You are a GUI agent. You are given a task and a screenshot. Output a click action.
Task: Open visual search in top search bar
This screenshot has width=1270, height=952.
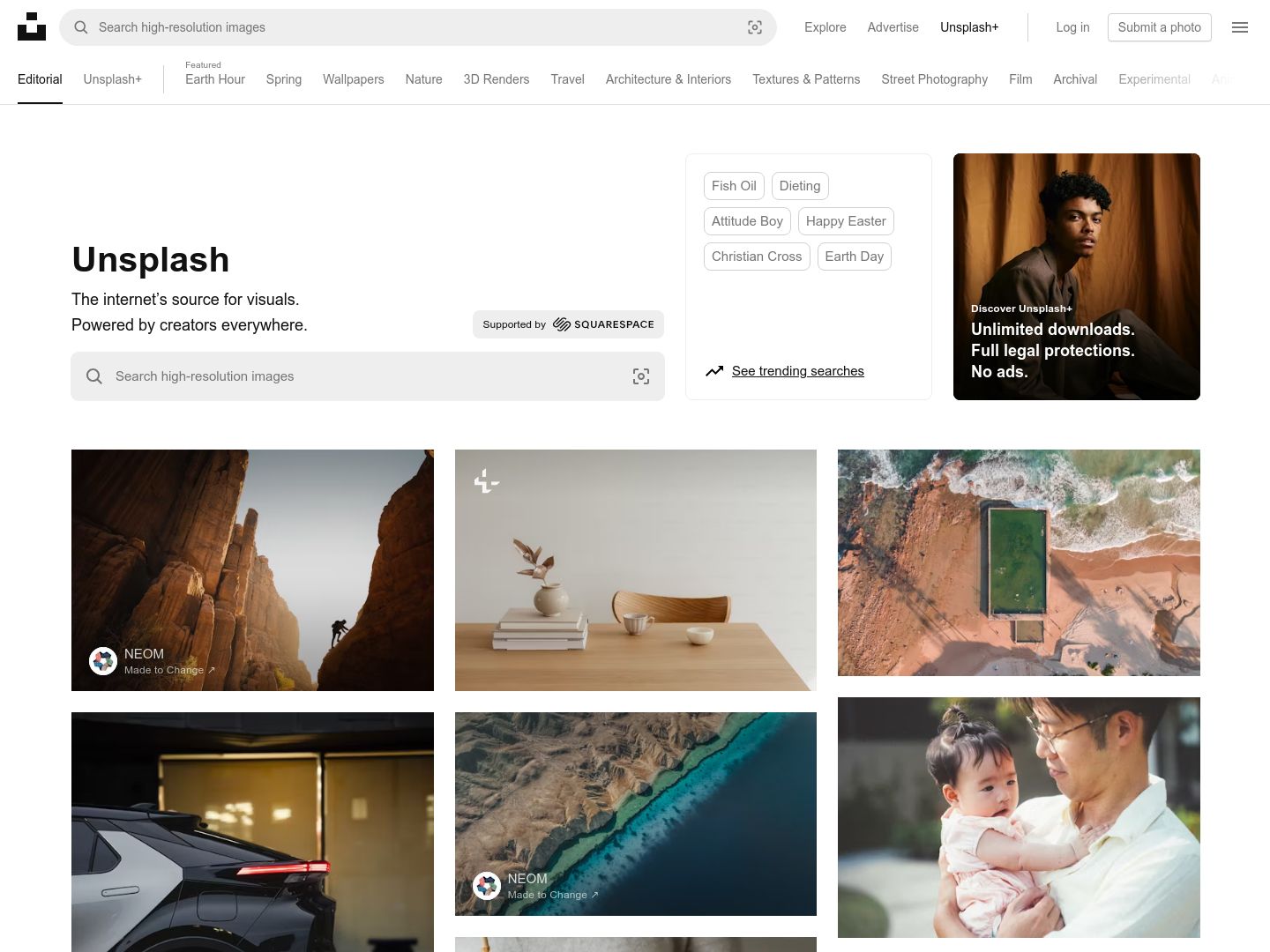(755, 27)
